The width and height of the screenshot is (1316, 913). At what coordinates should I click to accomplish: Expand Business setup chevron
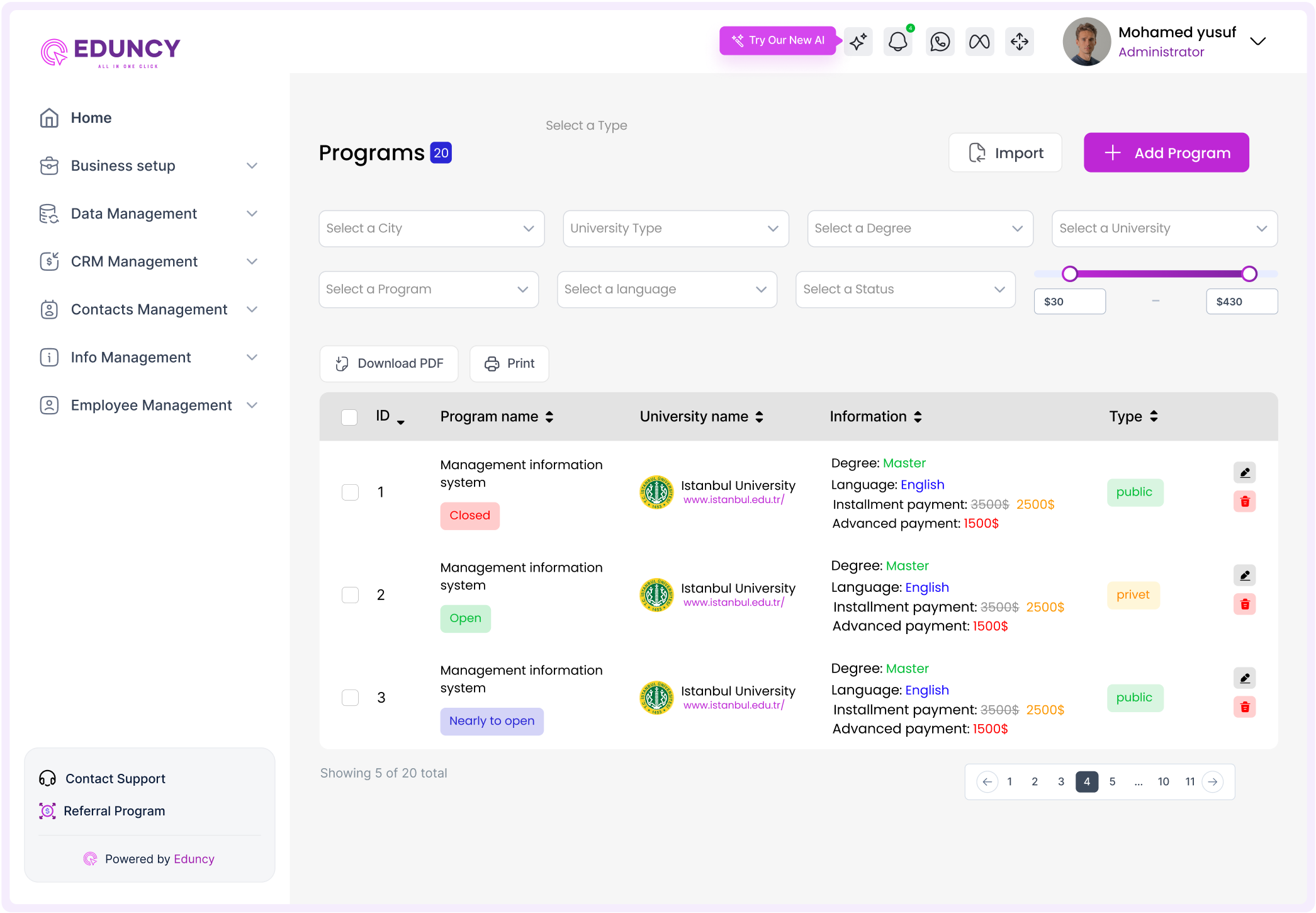(x=252, y=166)
